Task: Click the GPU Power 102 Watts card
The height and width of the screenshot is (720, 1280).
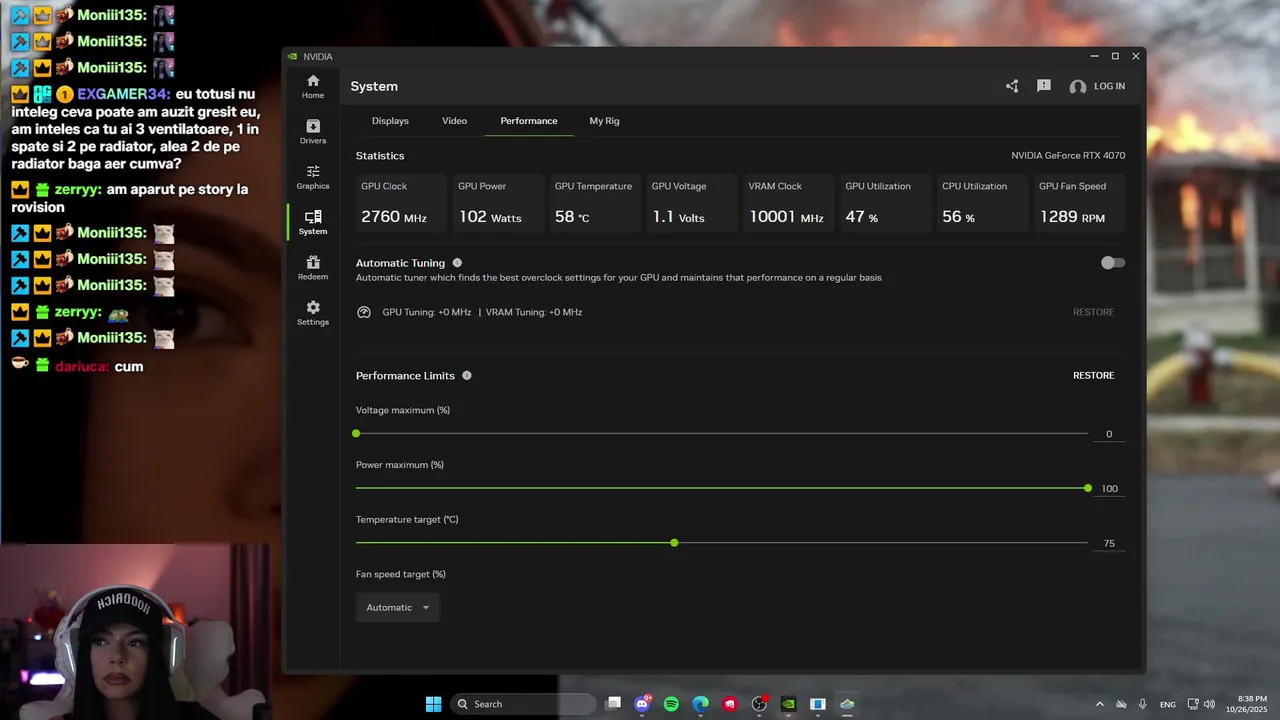Action: (x=497, y=203)
